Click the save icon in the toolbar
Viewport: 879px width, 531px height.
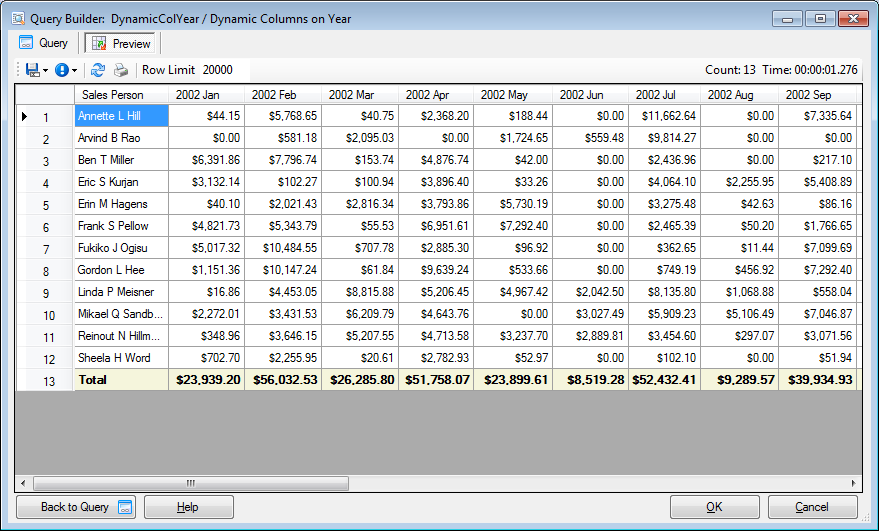pyautogui.click(x=33, y=70)
